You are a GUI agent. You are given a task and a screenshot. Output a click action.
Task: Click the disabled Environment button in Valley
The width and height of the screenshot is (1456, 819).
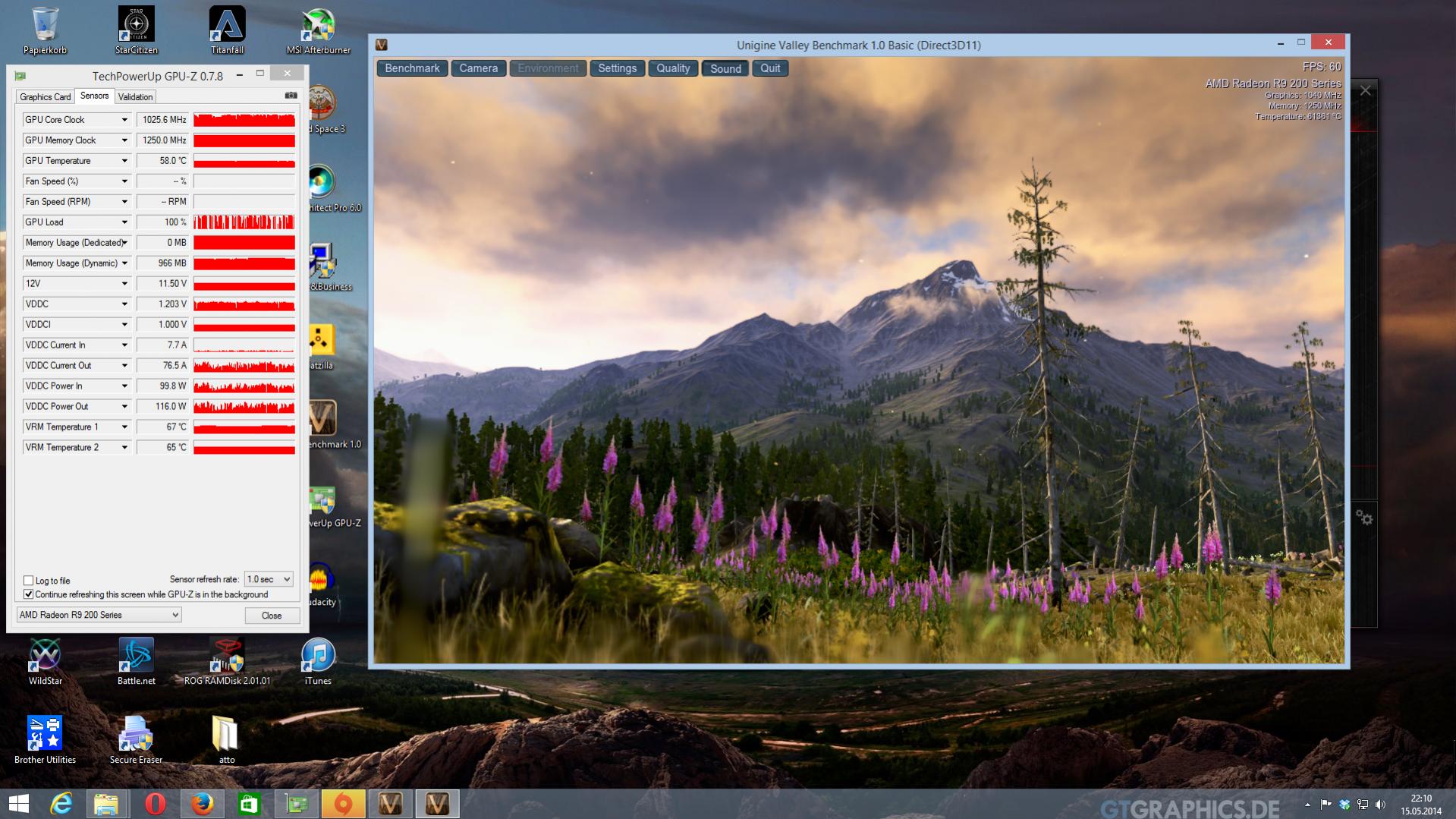coord(548,68)
